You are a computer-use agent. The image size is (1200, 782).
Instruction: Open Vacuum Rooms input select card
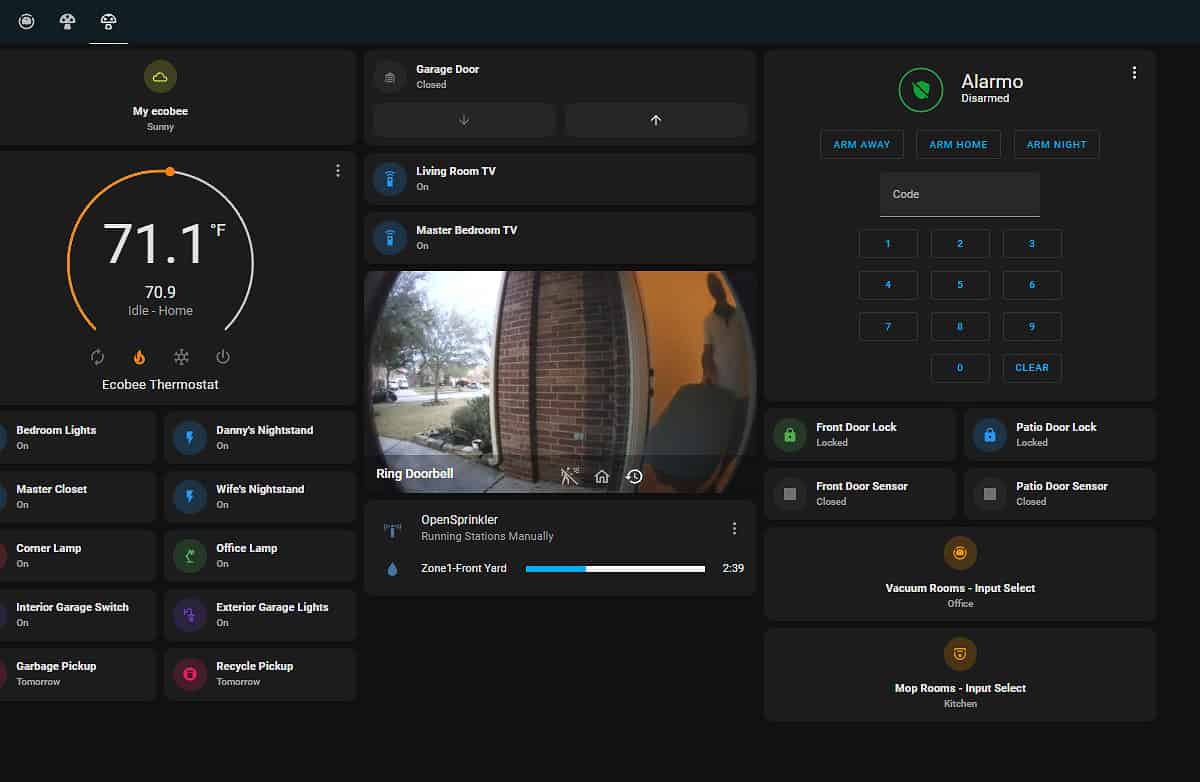click(960, 574)
